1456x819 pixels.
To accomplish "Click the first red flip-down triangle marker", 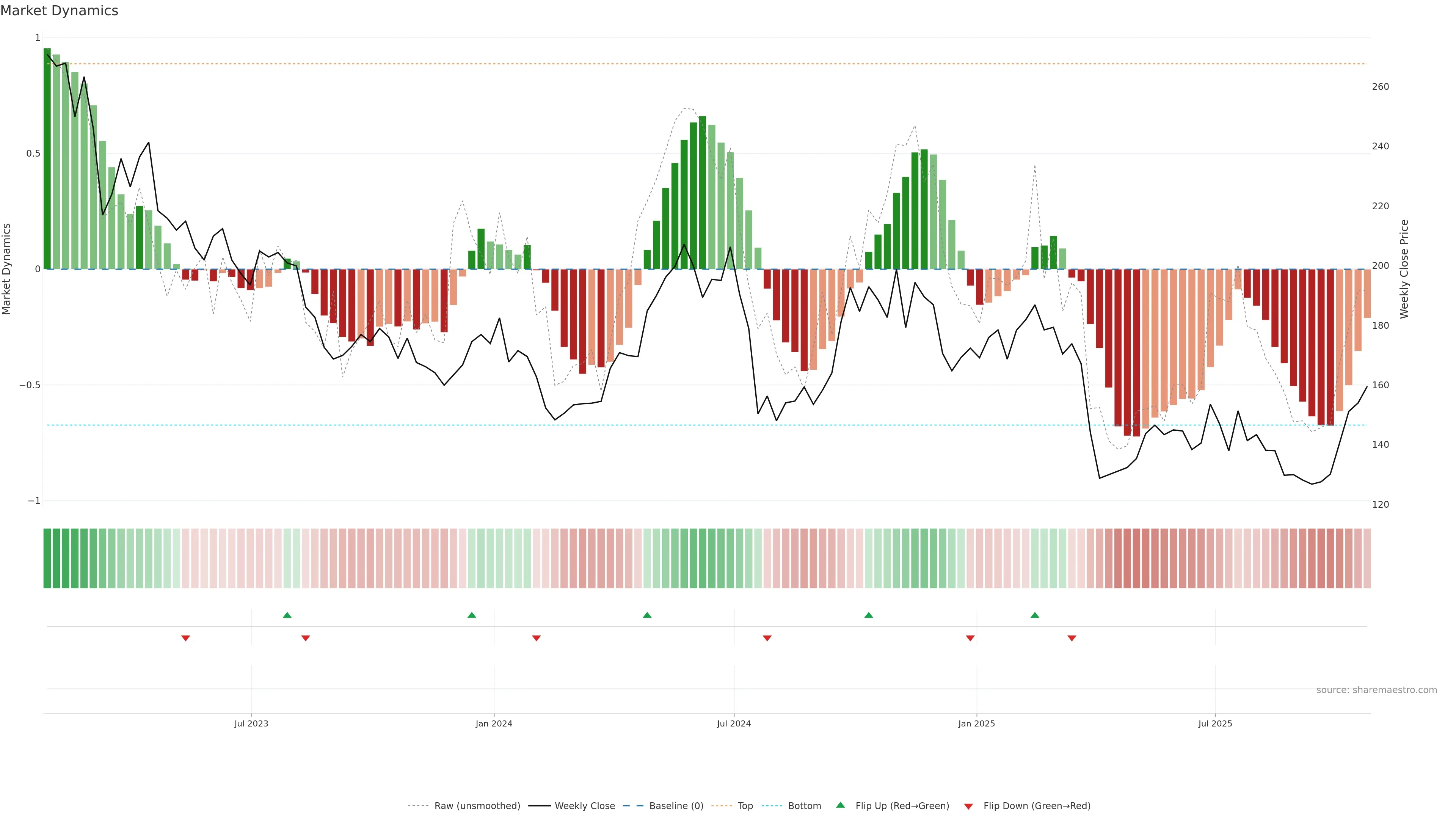I will (185, 638).
